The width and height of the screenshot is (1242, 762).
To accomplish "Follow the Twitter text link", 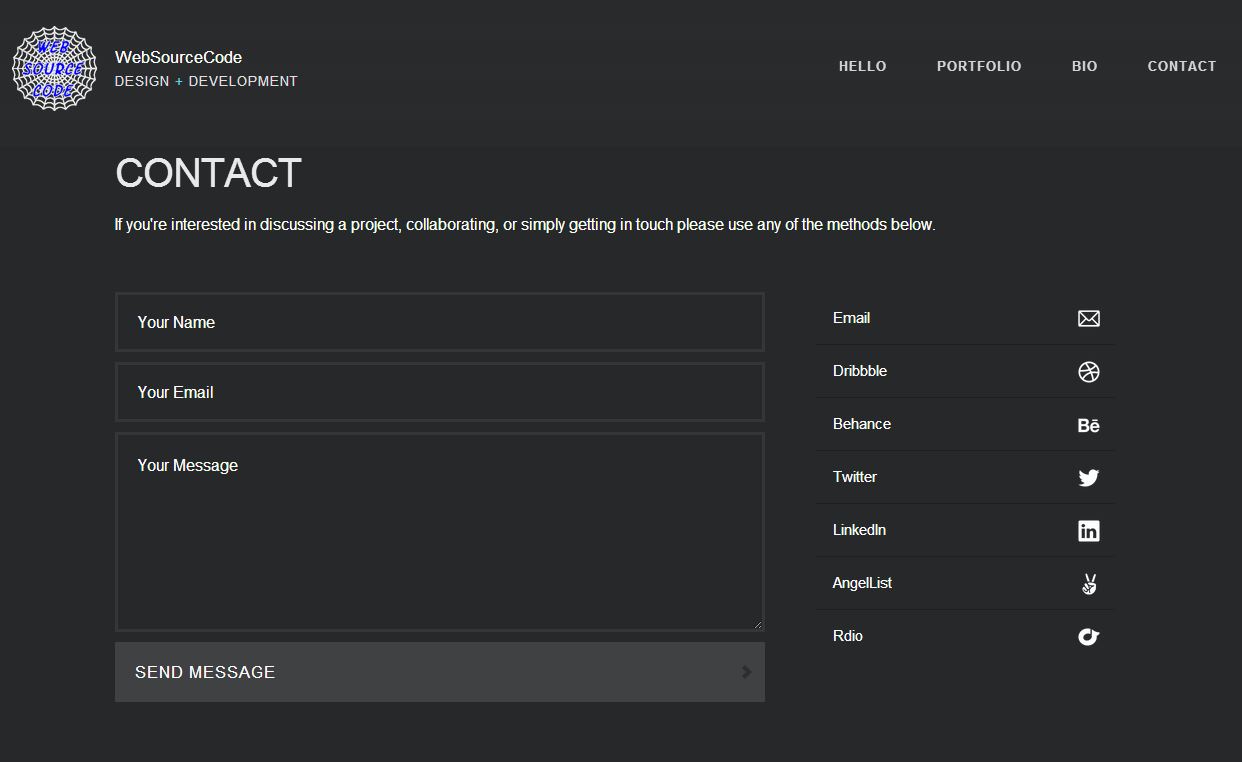I will 854,476.
